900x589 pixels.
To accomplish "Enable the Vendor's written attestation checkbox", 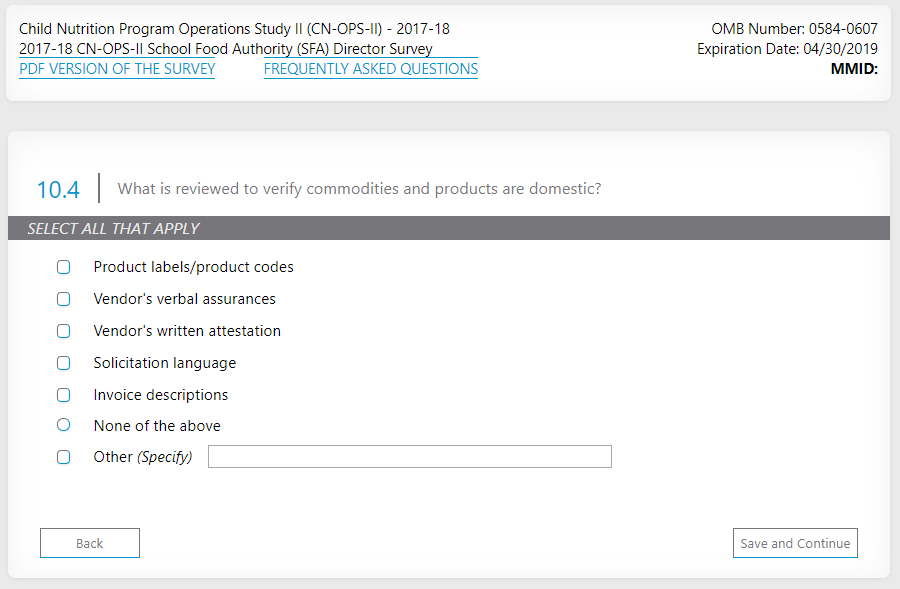I will pos(64,331).
